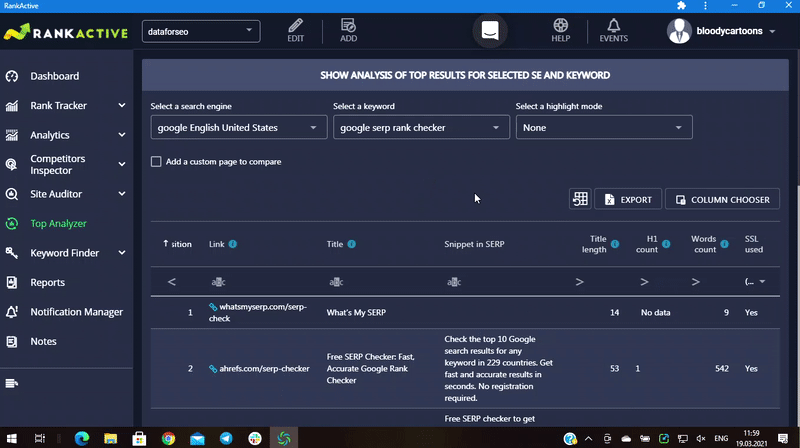The height and width of the screenshot is (448, 800).
Task: Open the ahrefs.com/serp-checker link
Action: [x=264, y=368]
